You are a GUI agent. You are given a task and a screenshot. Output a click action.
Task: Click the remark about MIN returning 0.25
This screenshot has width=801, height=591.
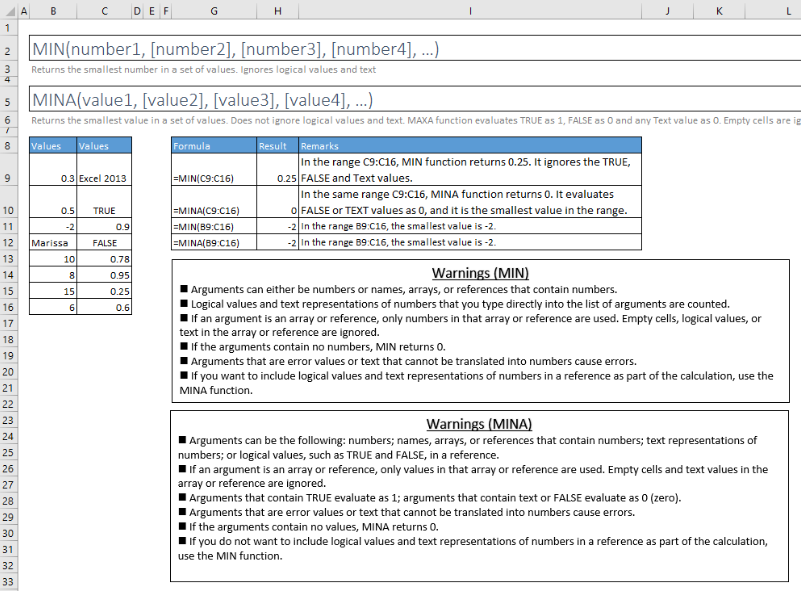click(470, 170)
